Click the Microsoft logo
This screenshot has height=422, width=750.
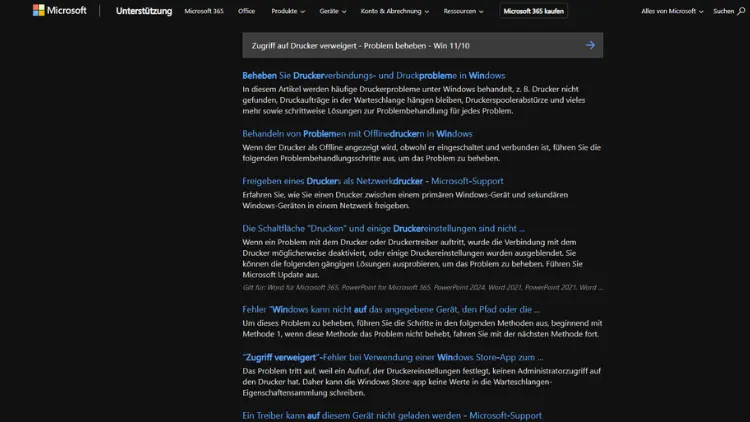pos(60,11)
